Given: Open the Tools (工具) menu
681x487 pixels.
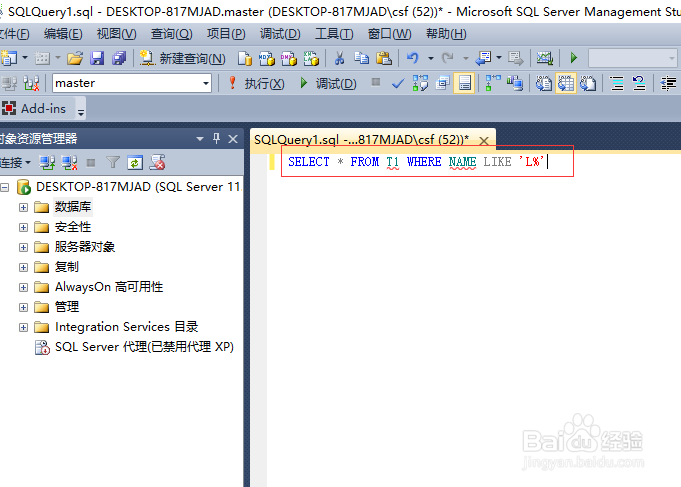Looking at the screenshot, I should pyautogui.click(x=334, y=33).
